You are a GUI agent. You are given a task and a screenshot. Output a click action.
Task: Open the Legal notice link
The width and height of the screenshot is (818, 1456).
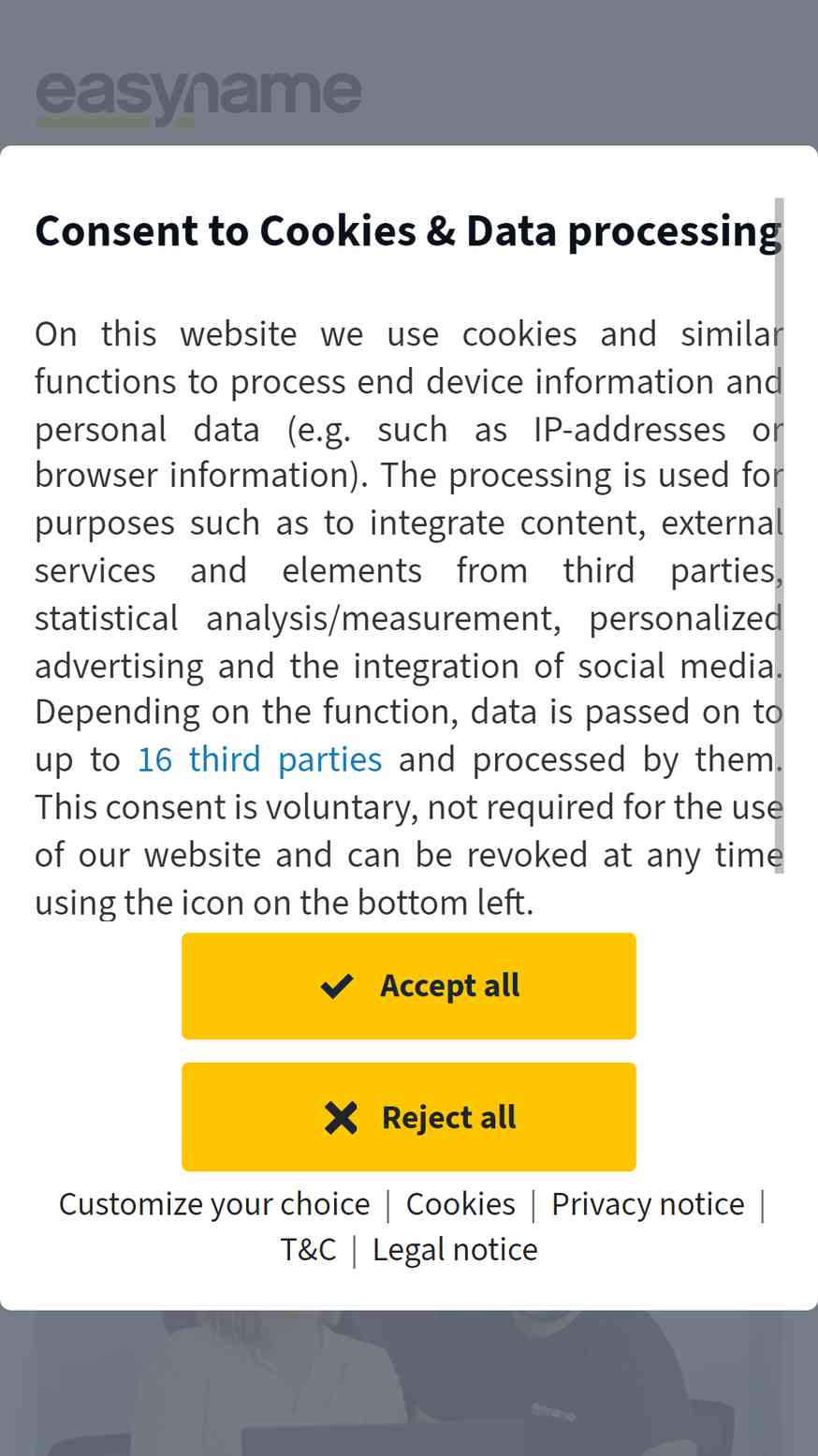pos(455,1250)
